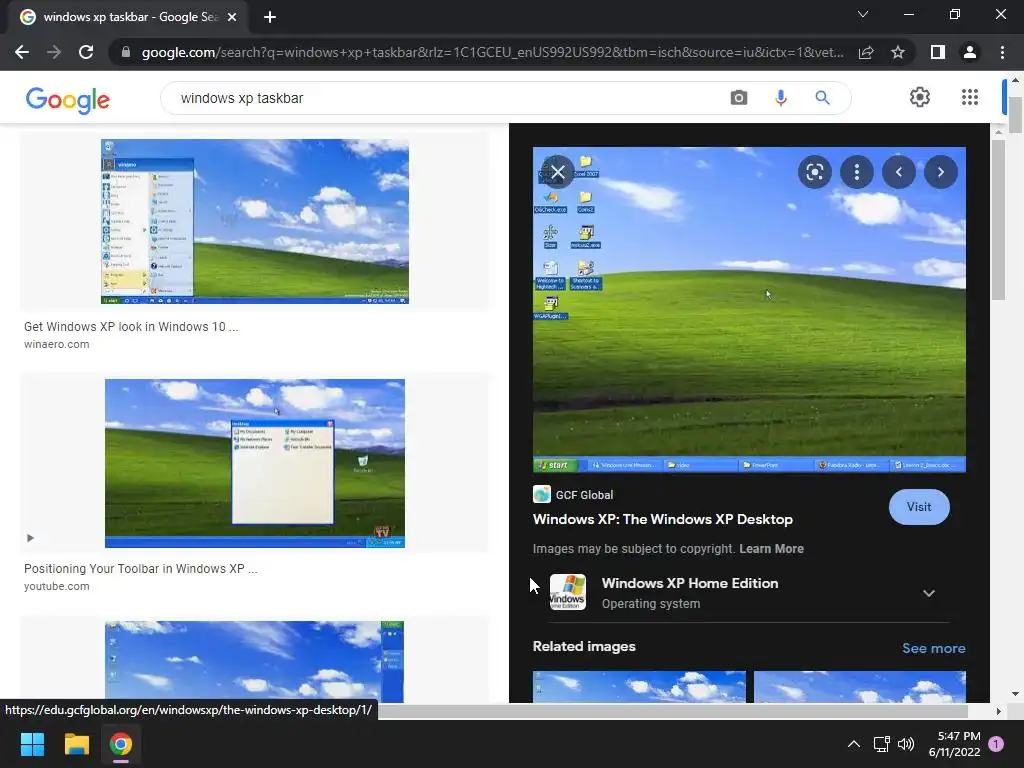Screen dimensions: 1024x768
Task: Click 'See more' related images
Action: [934, 648]
